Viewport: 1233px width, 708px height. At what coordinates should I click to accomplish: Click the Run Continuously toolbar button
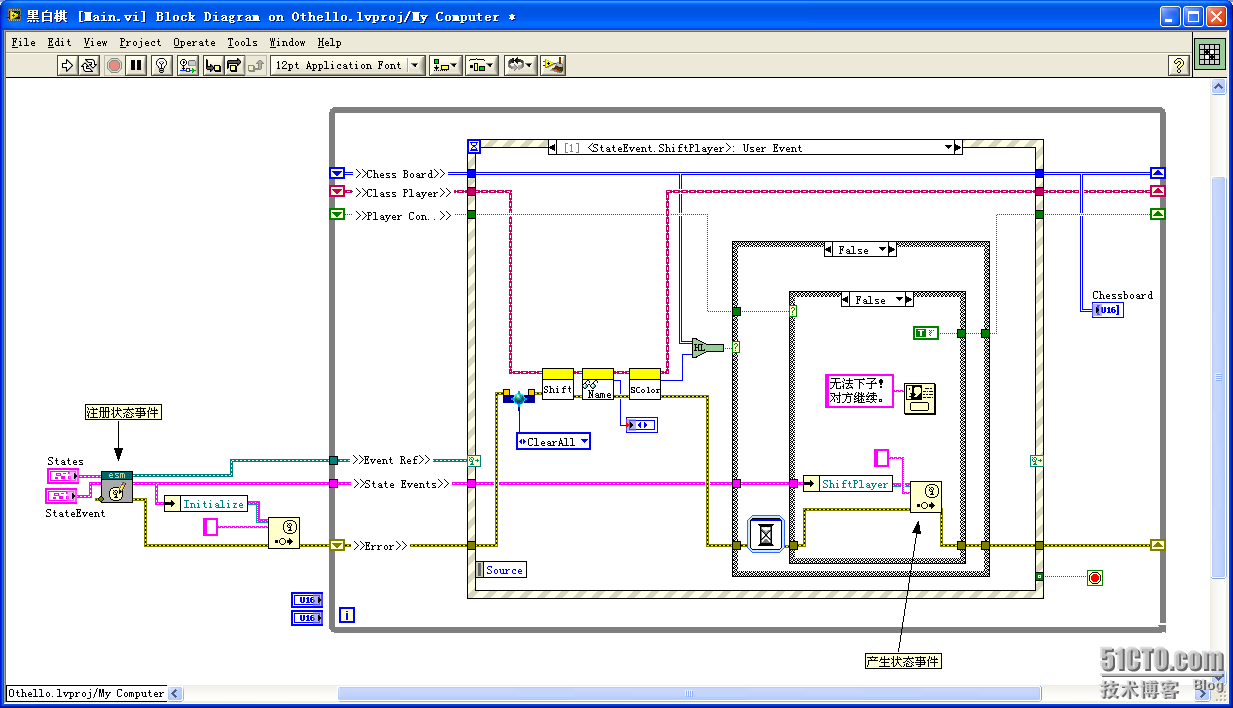[90, 65]
